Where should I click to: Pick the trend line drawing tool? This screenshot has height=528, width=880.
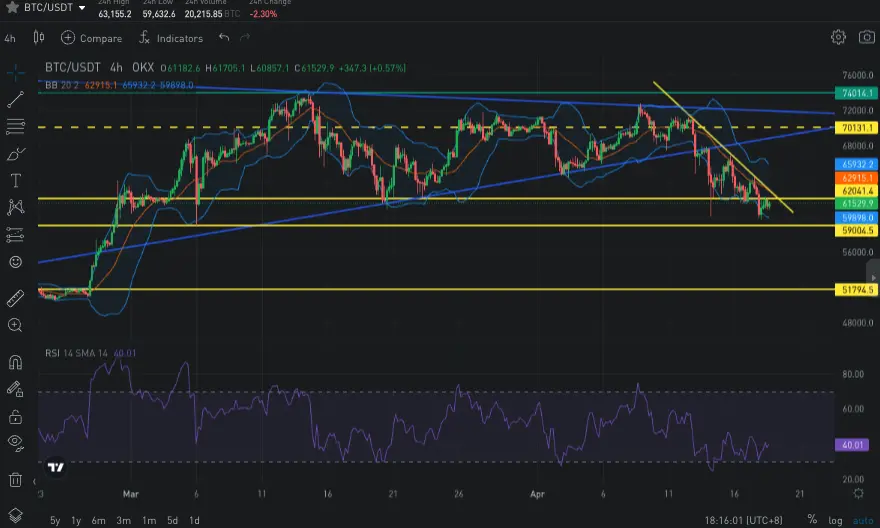(x=15, y=99)
